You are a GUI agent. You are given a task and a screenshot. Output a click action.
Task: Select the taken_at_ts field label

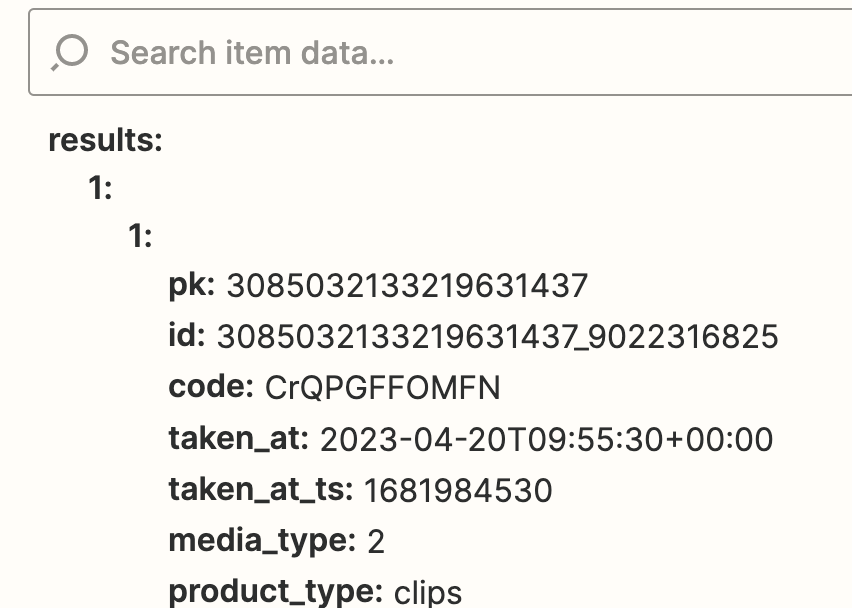click(x=261, y=489)
